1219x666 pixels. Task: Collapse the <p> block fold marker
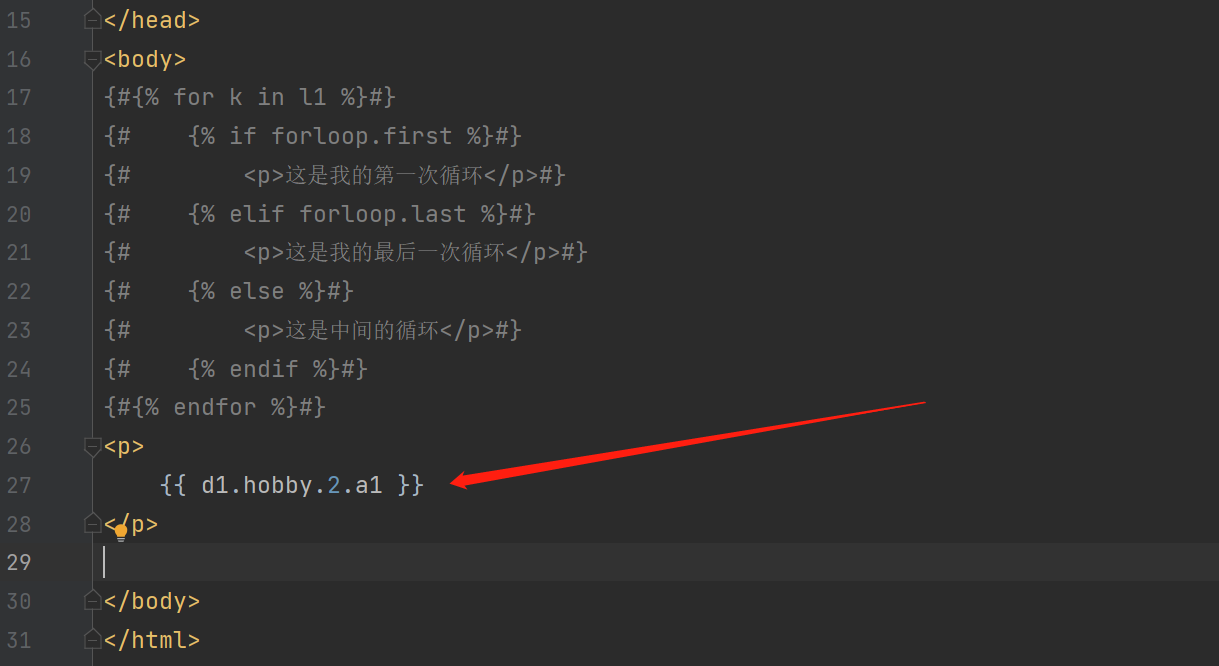pyautogui.click(x=93, y=446)
